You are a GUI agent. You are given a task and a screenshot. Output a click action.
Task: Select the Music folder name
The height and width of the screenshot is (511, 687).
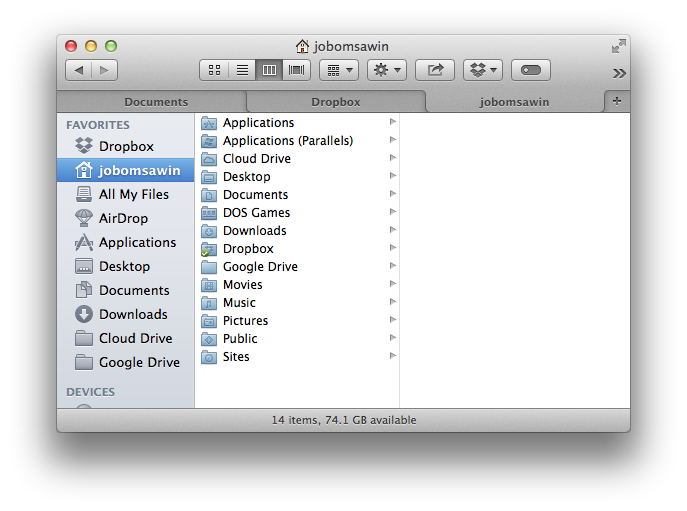click(x=239, y=303)
